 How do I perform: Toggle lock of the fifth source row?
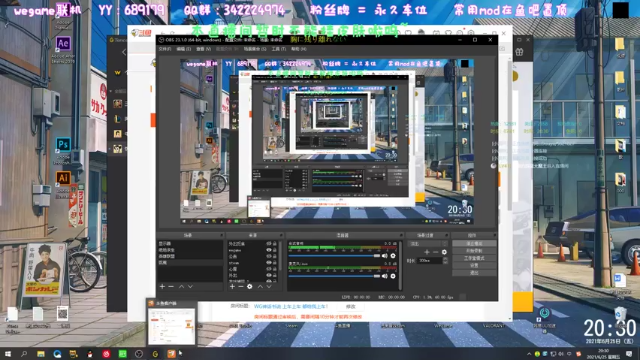click(275, 269)
